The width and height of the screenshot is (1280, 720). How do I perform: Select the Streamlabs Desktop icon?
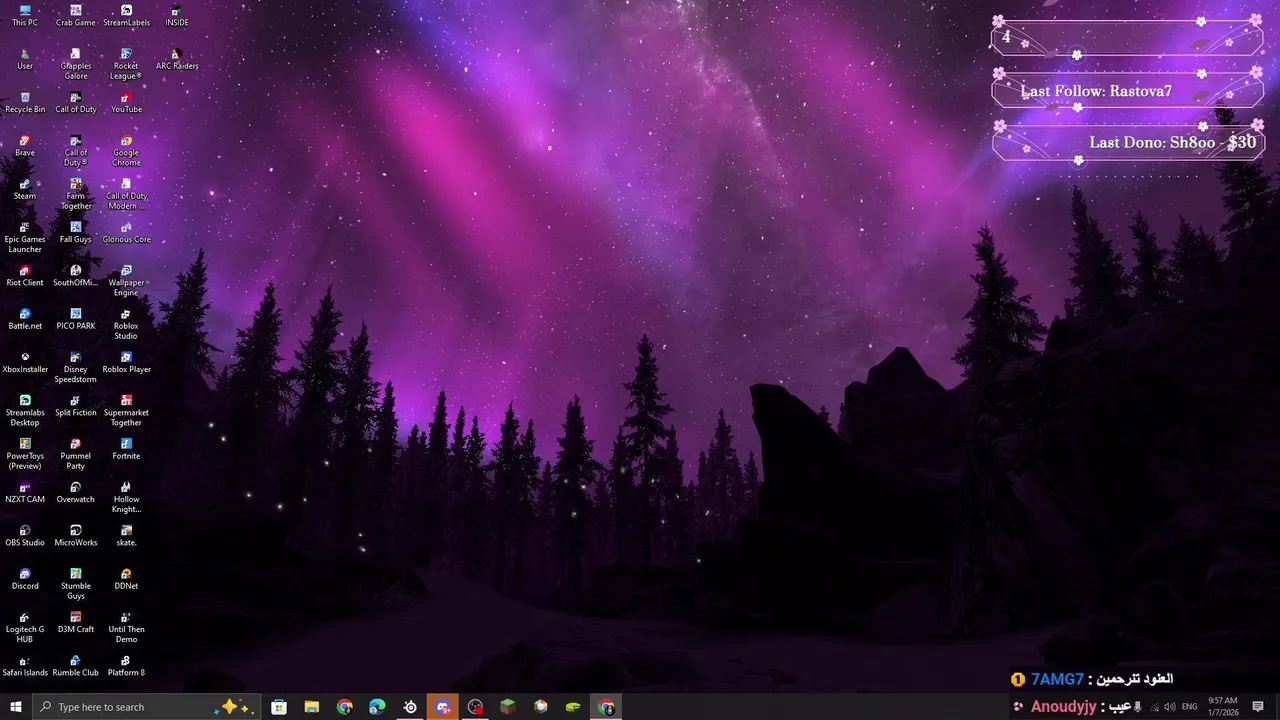click(25, 411)
